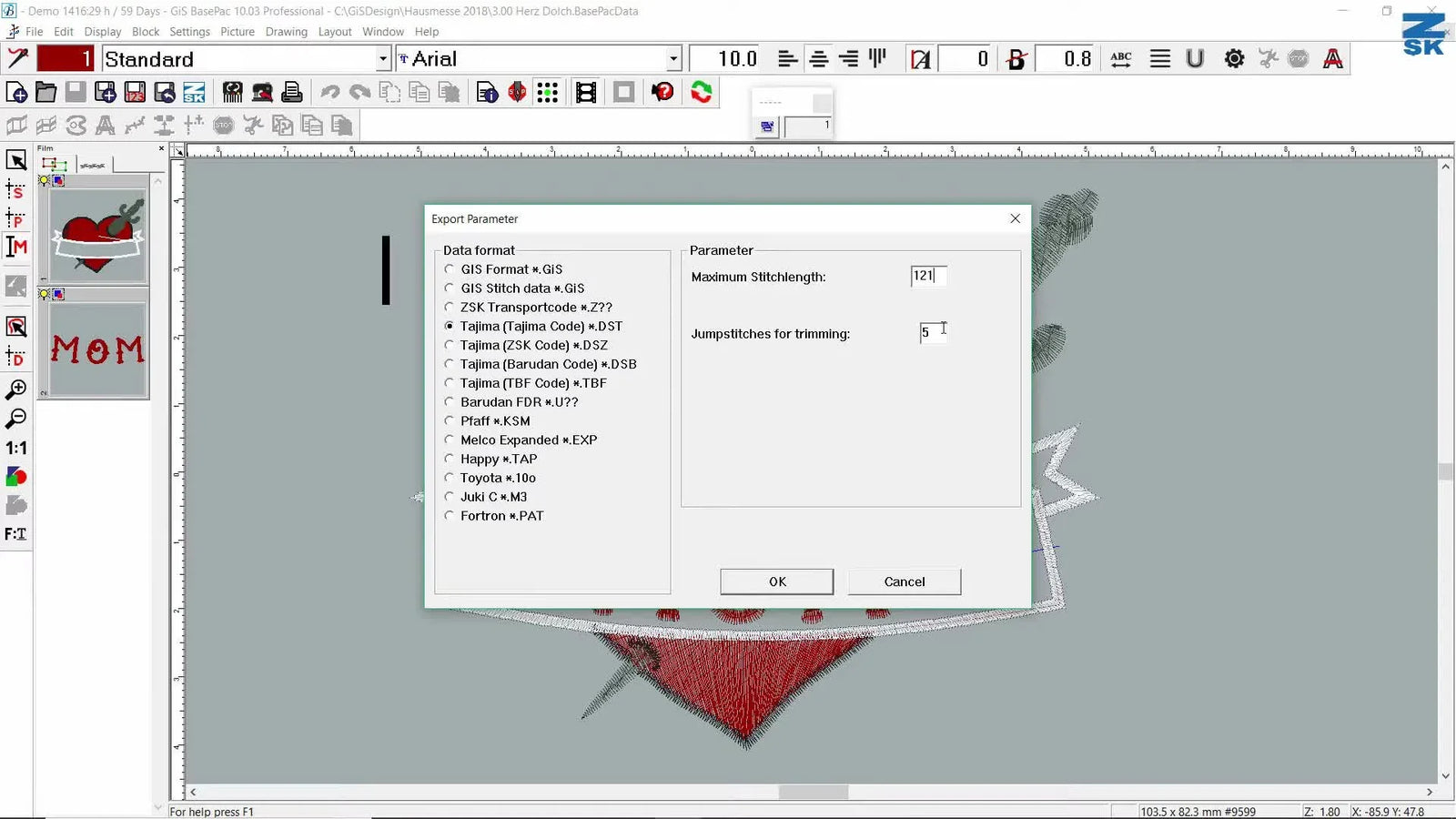Image resolution: width=1456 pixels, height=819 pixels.
Task: Click the printer icon in toolbar
Action: 292,92
